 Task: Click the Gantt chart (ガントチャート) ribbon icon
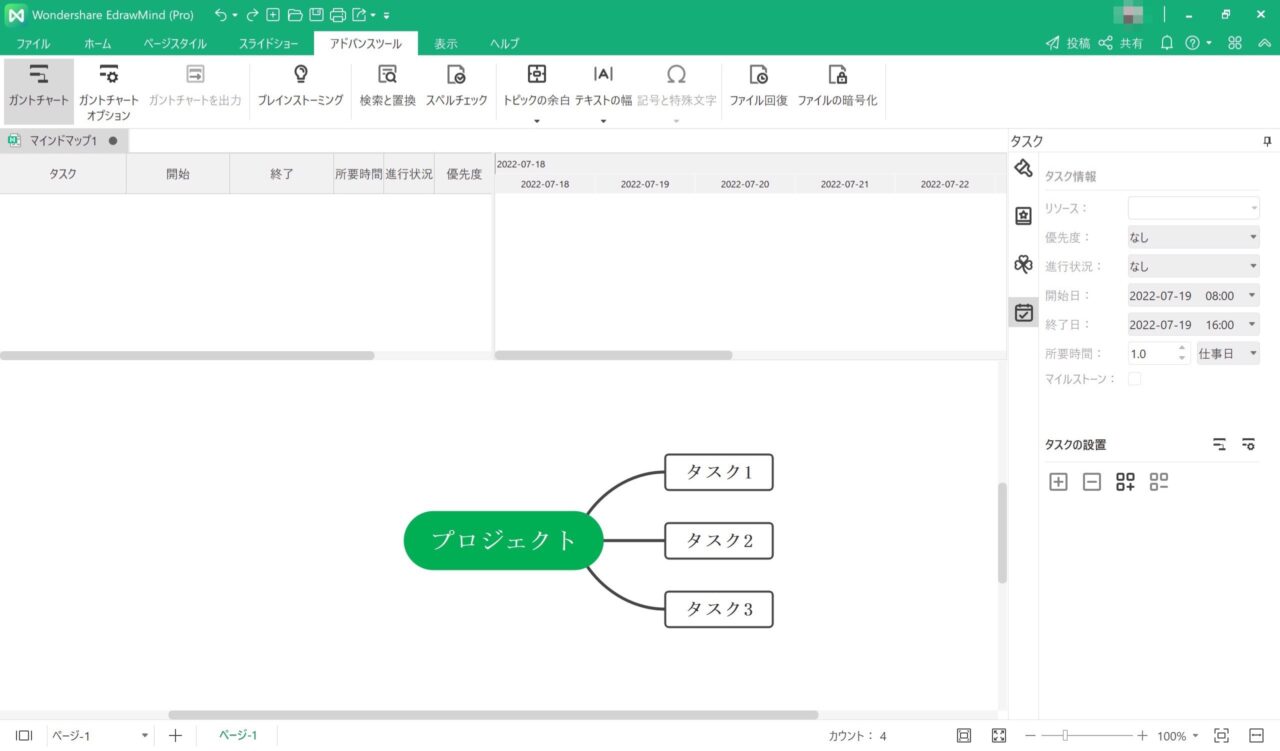click(x=38, y=75)
